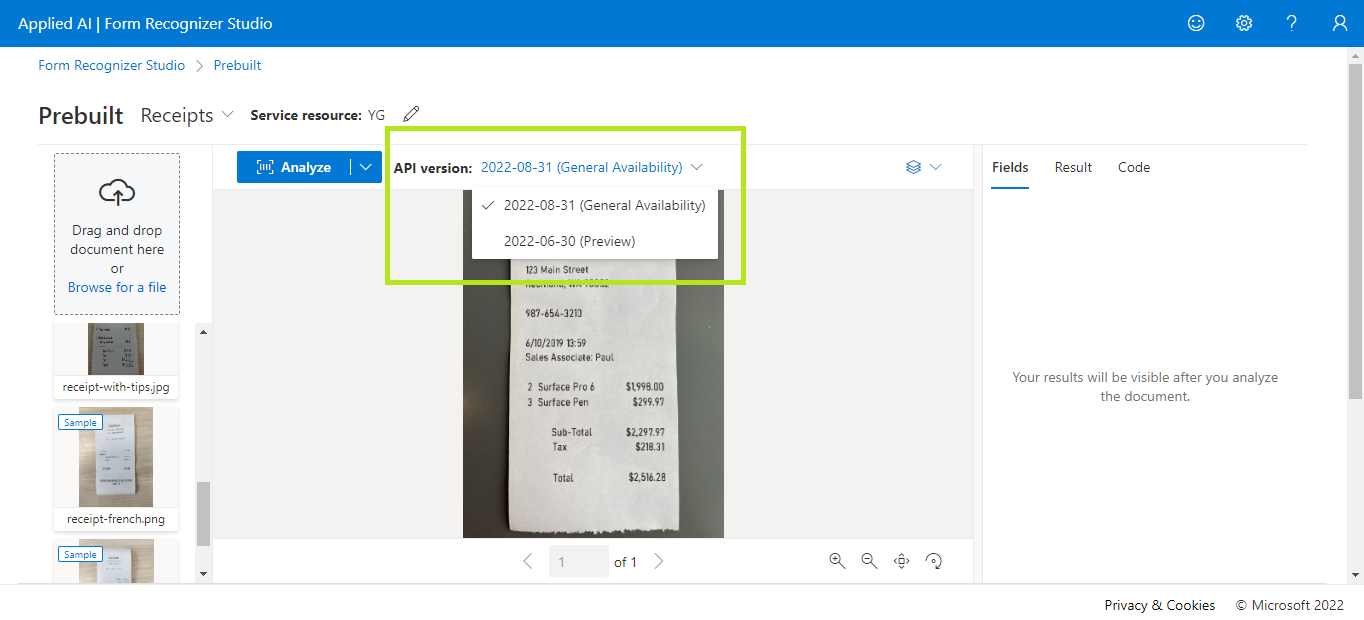Open the help question mark icon

[x=1292, y=23]
